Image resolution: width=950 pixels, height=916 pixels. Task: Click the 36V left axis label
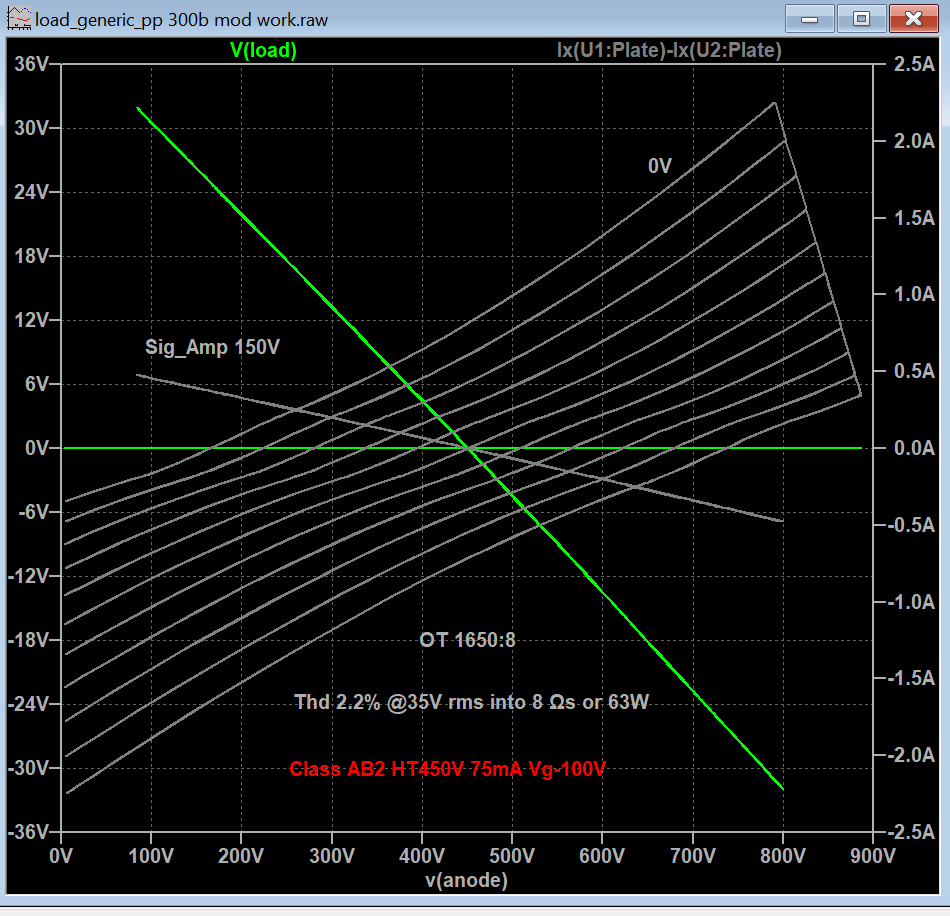[x=31, y=64]
